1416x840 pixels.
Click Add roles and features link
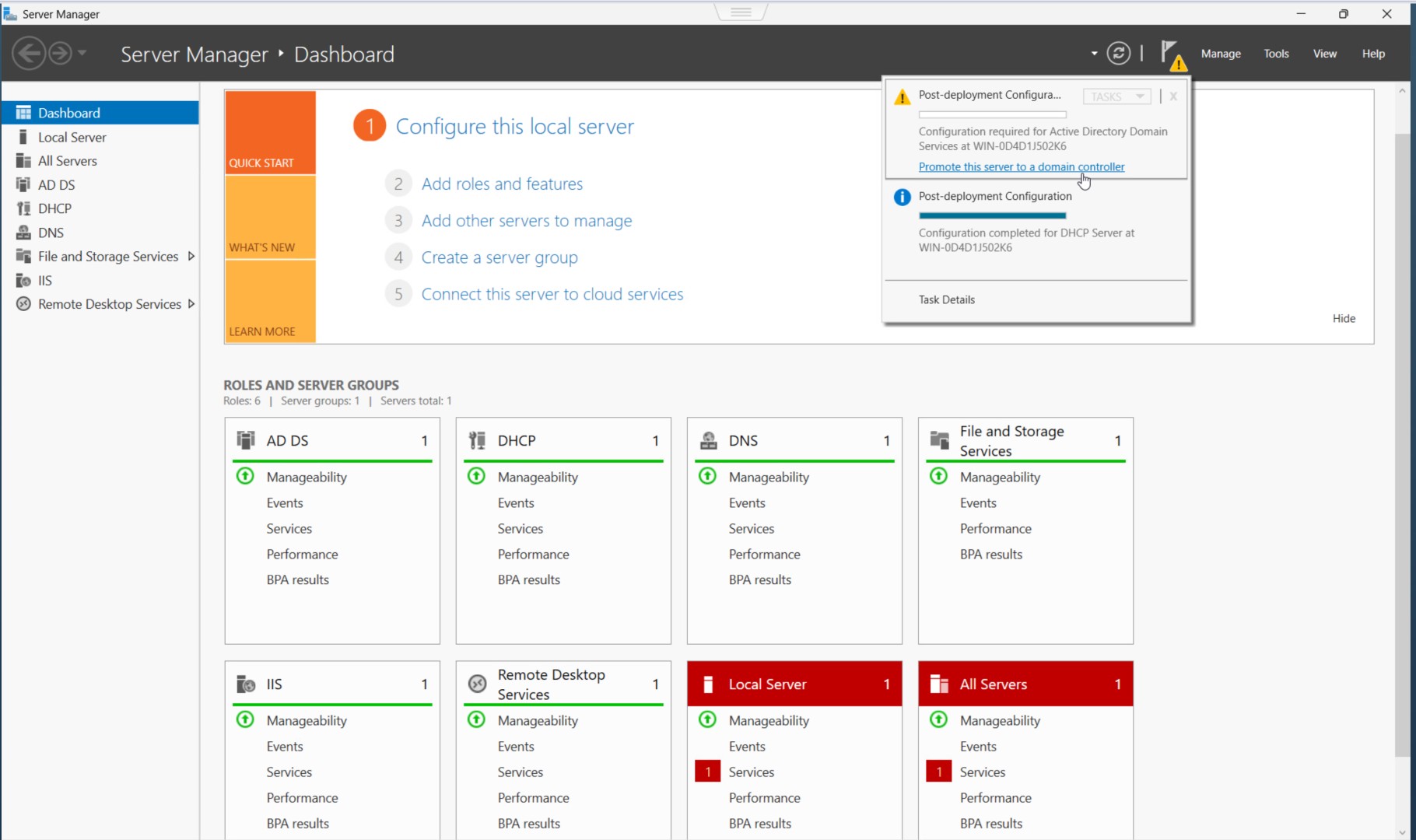502,184
